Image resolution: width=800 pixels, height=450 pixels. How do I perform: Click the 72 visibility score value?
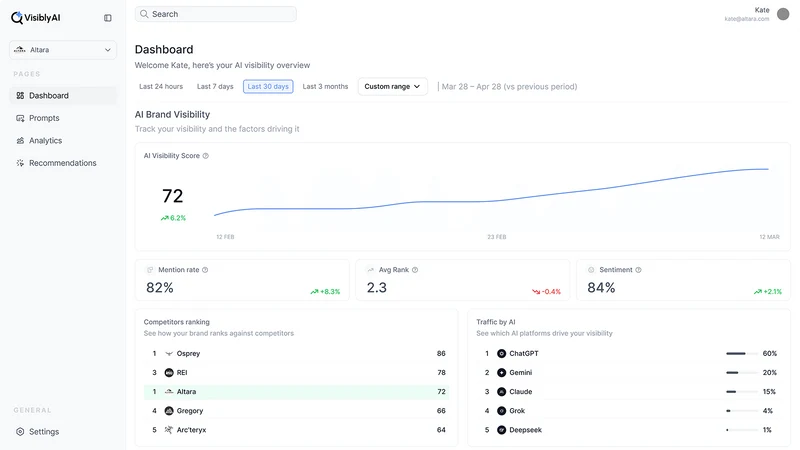point(172,196)
